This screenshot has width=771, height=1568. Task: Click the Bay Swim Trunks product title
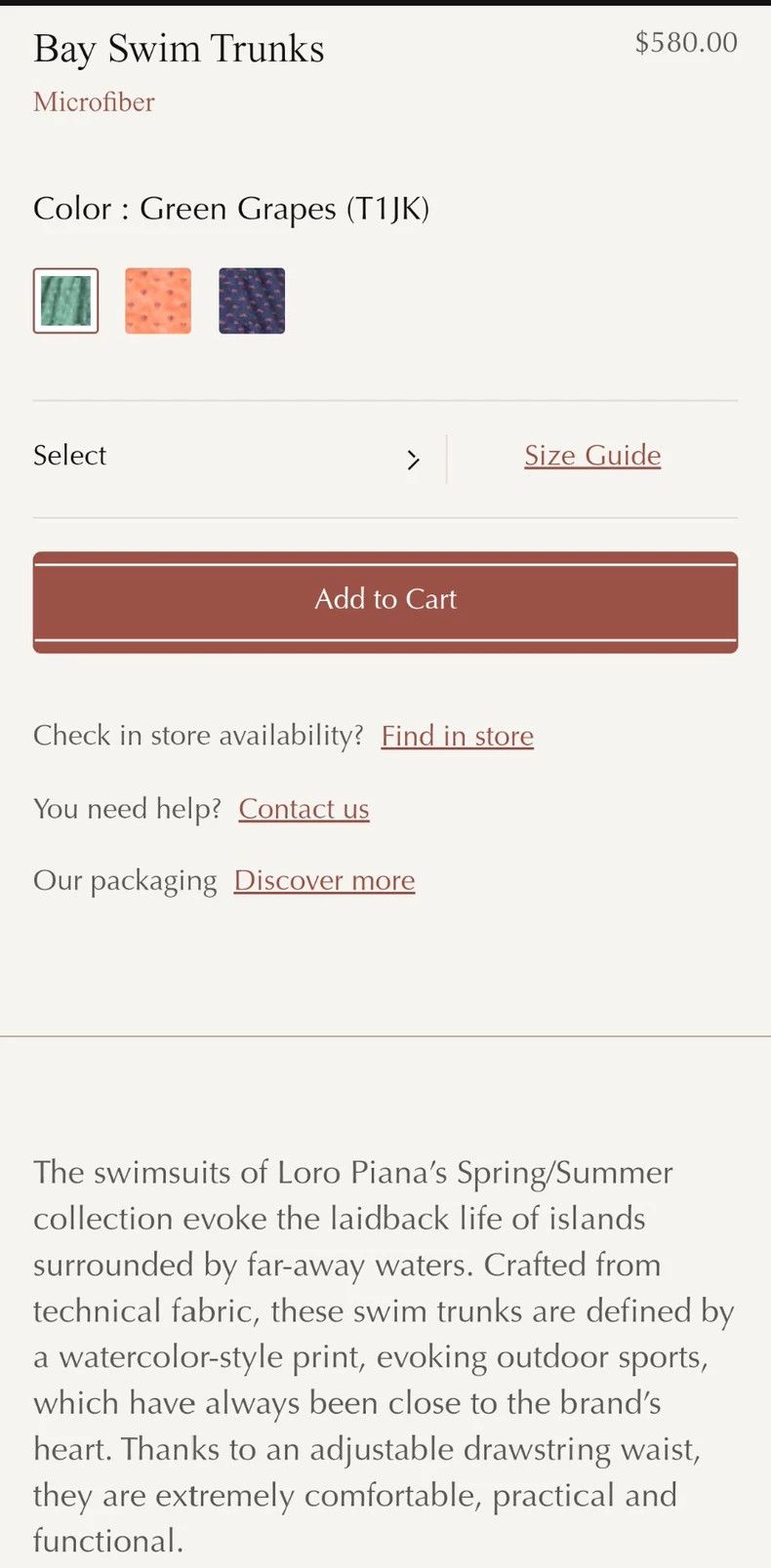[x=179, y=49]
